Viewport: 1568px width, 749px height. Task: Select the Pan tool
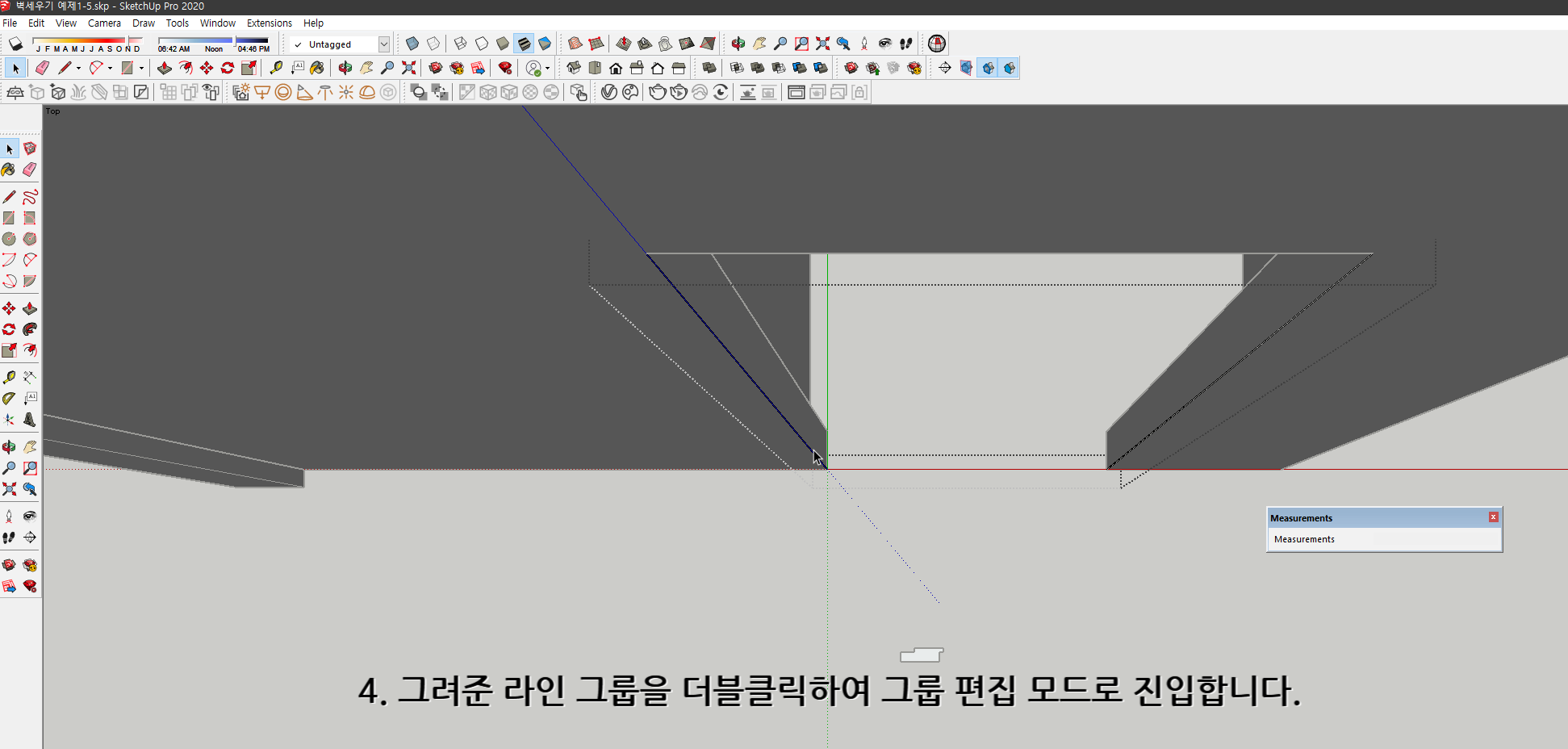(364, 68)
